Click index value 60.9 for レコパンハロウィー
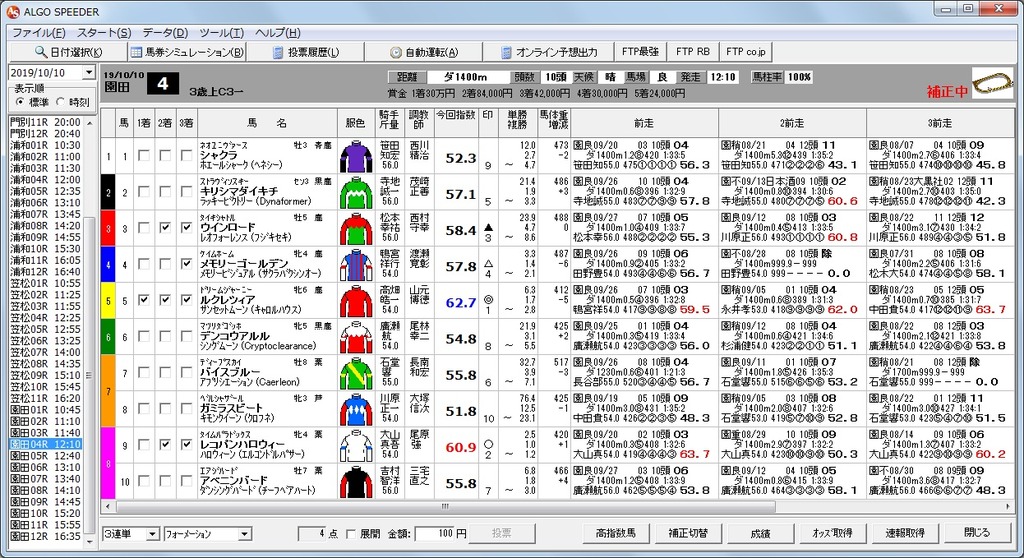The width and height of the screenshot is (1024, 558). click(x=460, y=448)
